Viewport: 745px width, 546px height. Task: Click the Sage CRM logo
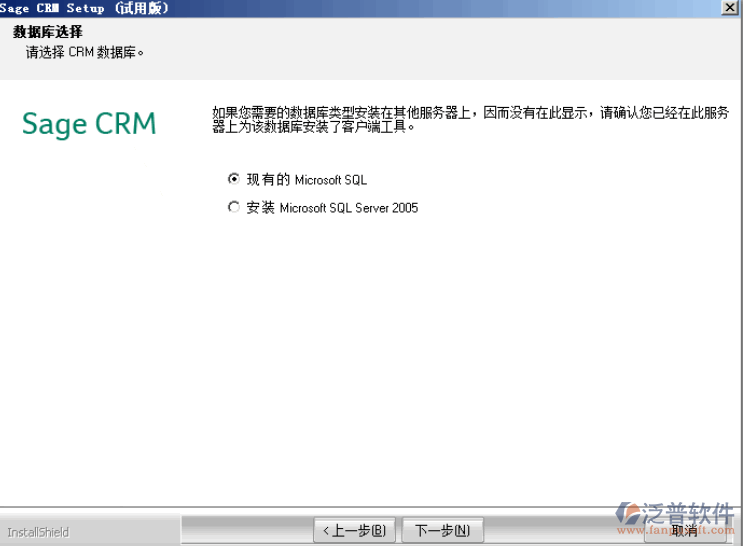89,124
